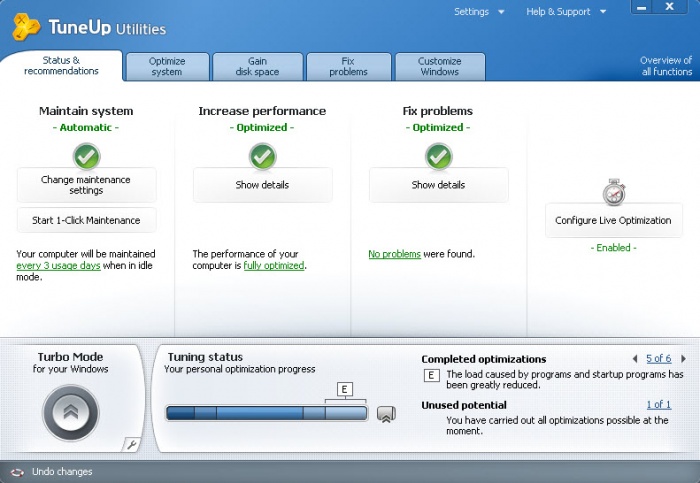Viewport: 700px width, 483px height.
Task: Switch to the Optimize system tab
Action: pos(167,67)
